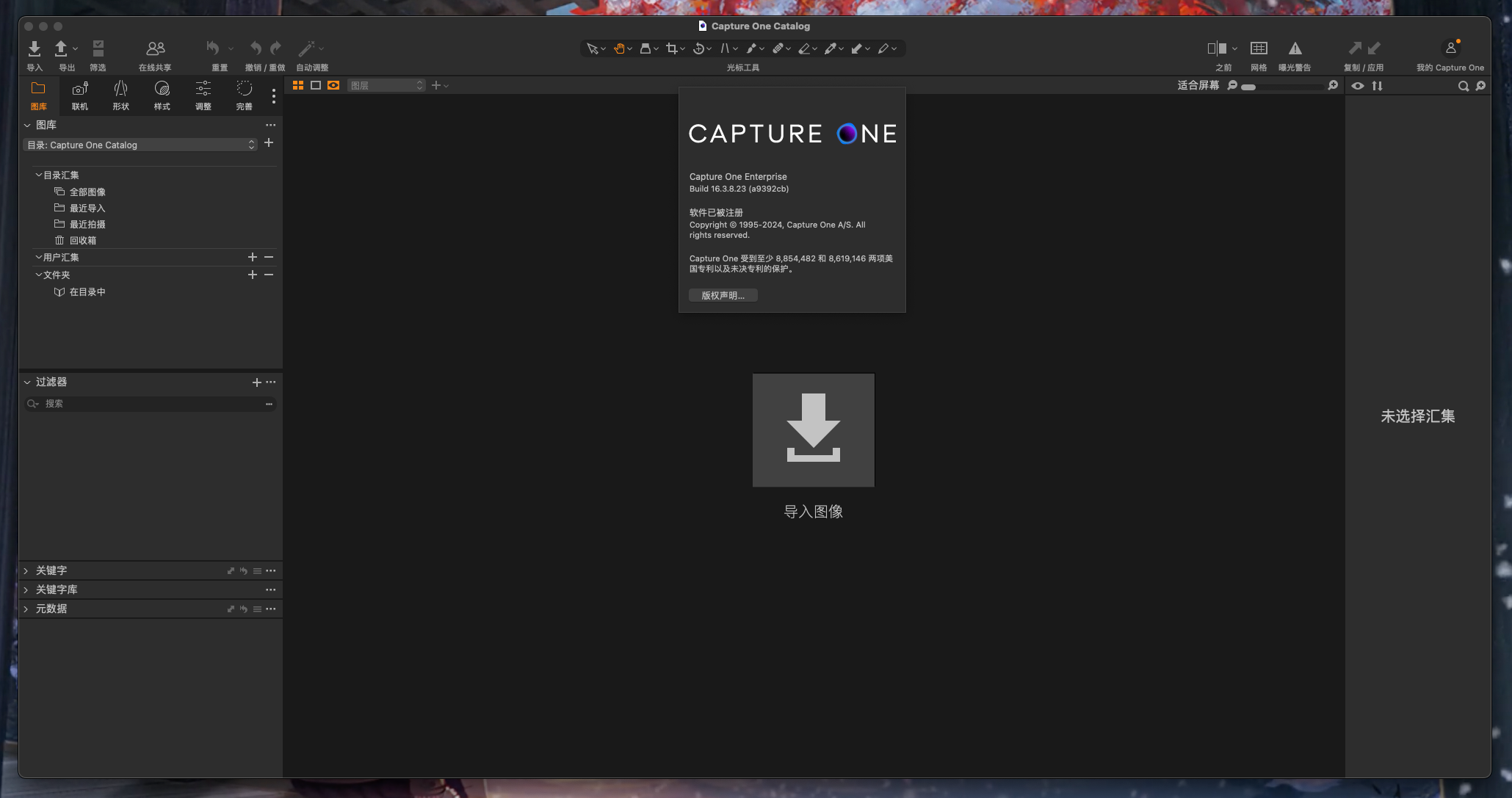The height and width of the screenshot is (798, 1512).
Task: Choose the healing brush tool
Action: 778,48
